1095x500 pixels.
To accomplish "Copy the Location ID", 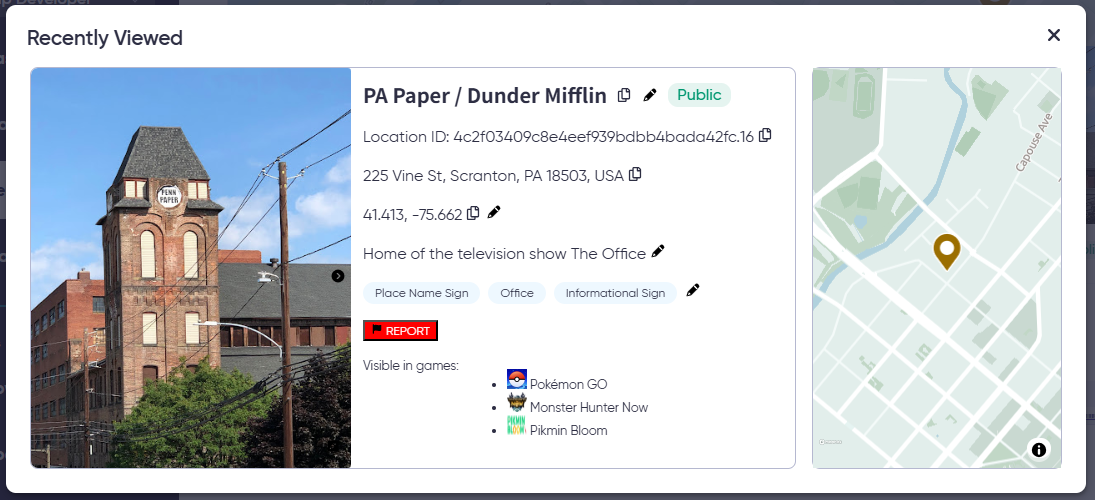I will (x=765, y=135).
